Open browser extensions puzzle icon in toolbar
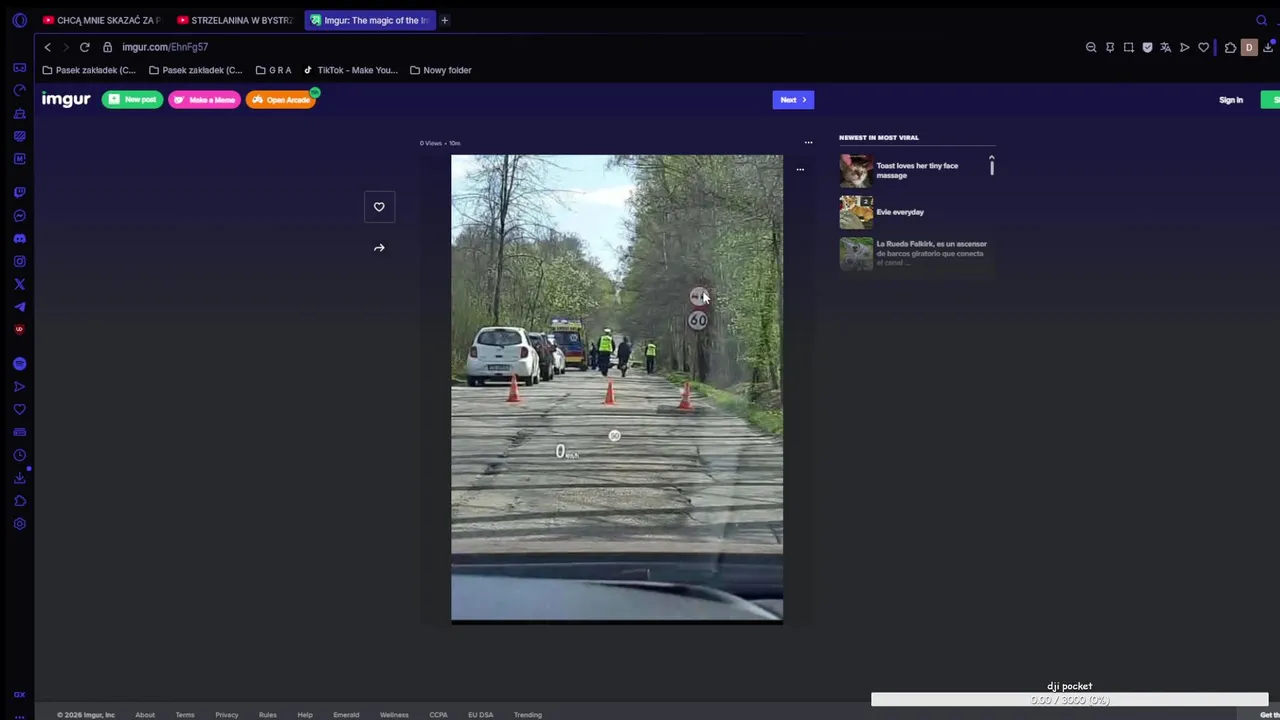The height and width of the screenshot is (720, 1280). click(1230, 47)
